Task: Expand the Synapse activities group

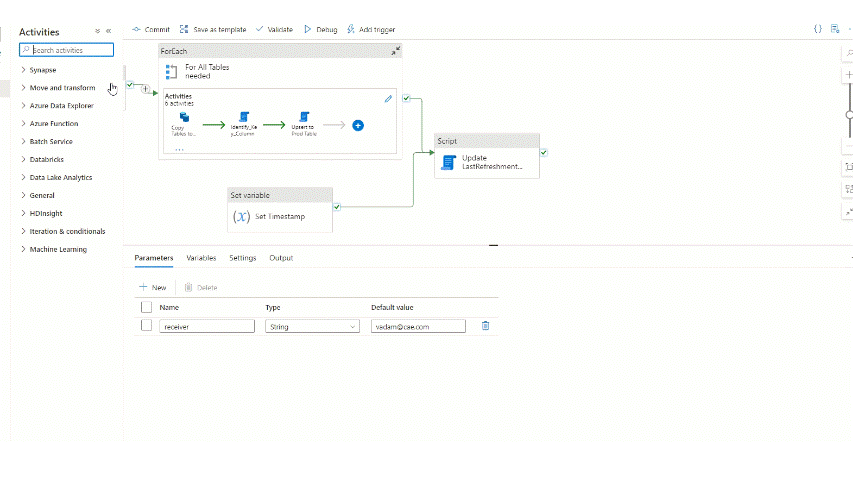Action: pos(42,70)
